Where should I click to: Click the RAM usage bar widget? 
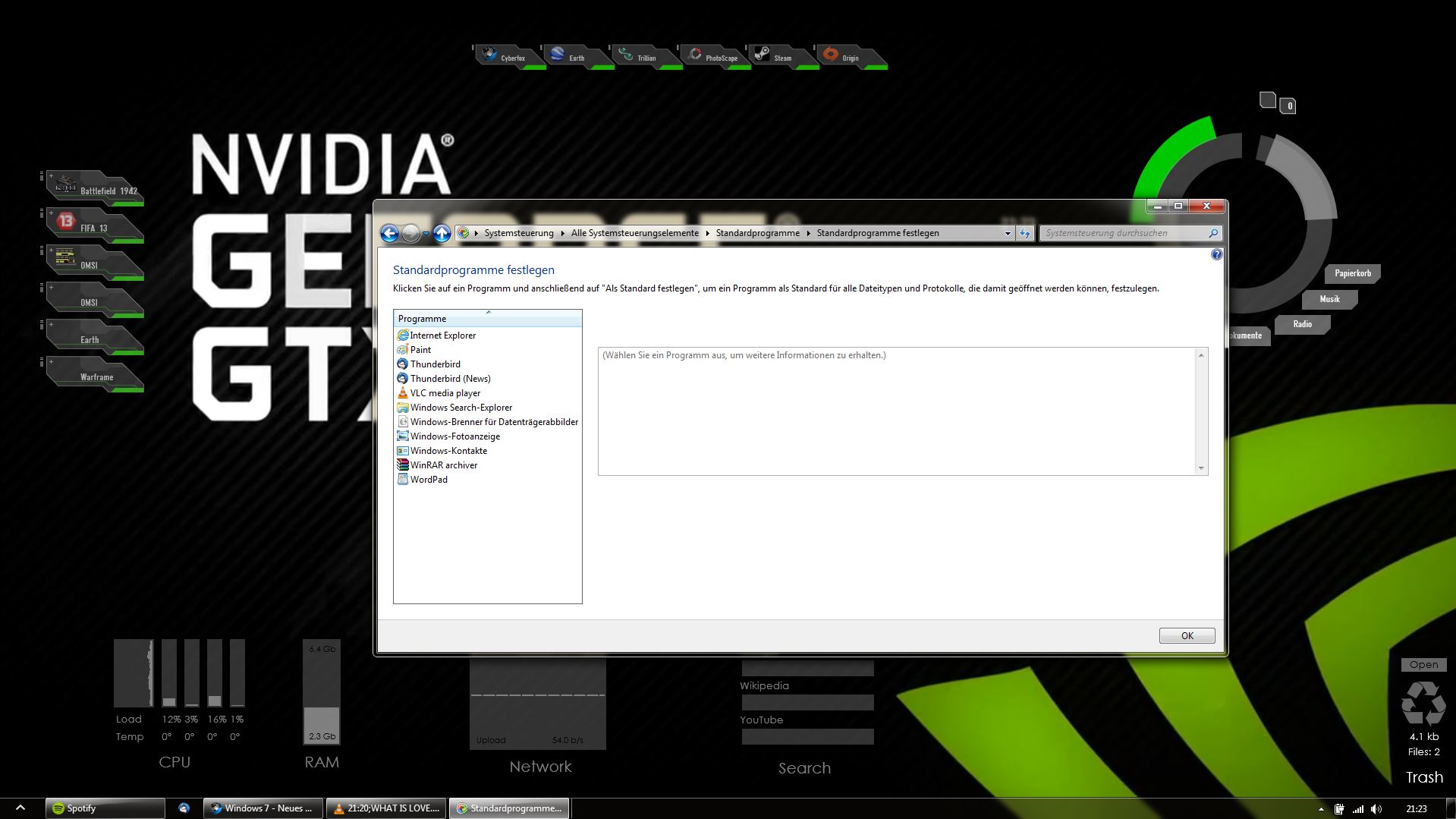322,692
